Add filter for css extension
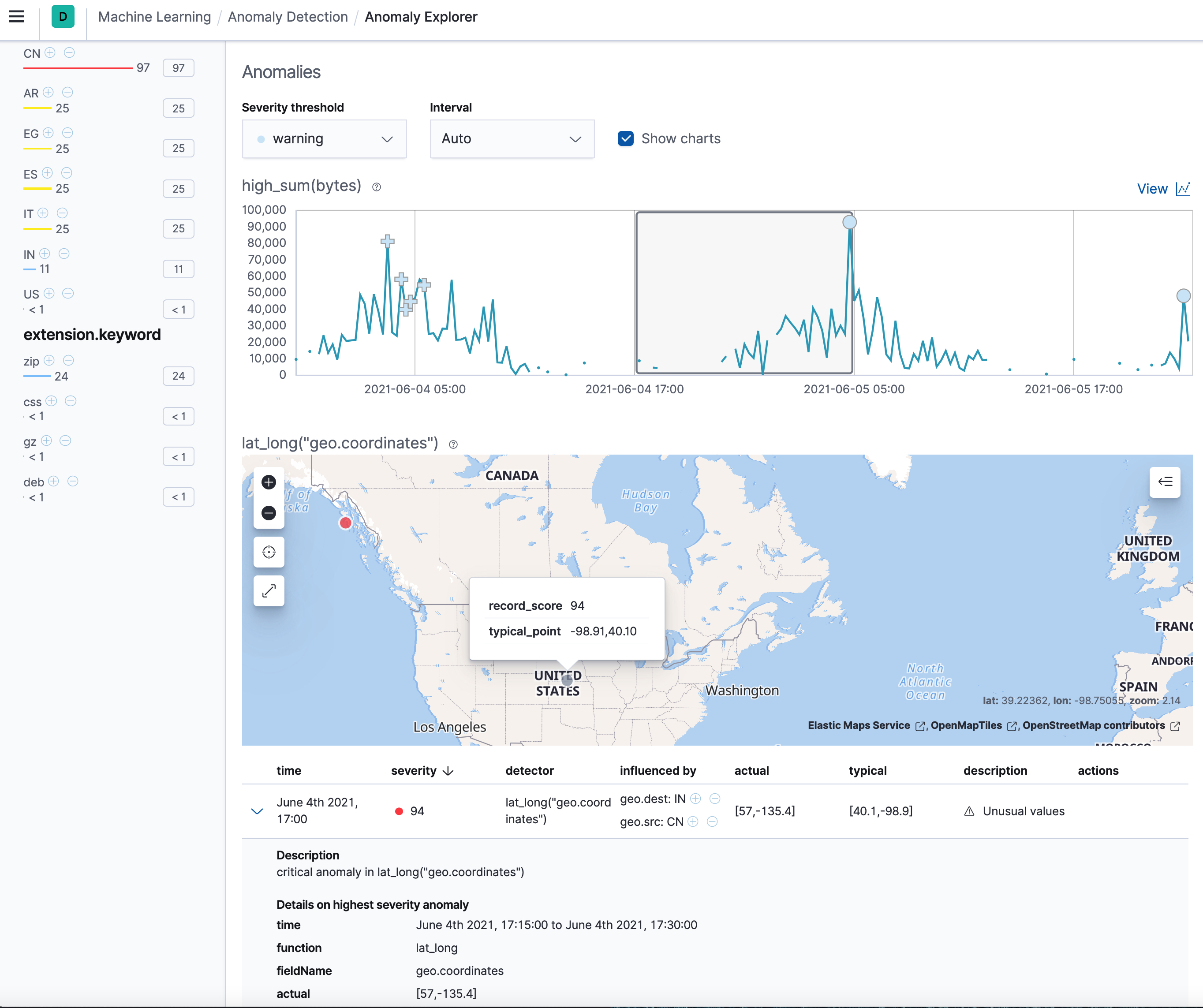Viewport: 1203px width, 1008px height. click(x=52, y=400)
